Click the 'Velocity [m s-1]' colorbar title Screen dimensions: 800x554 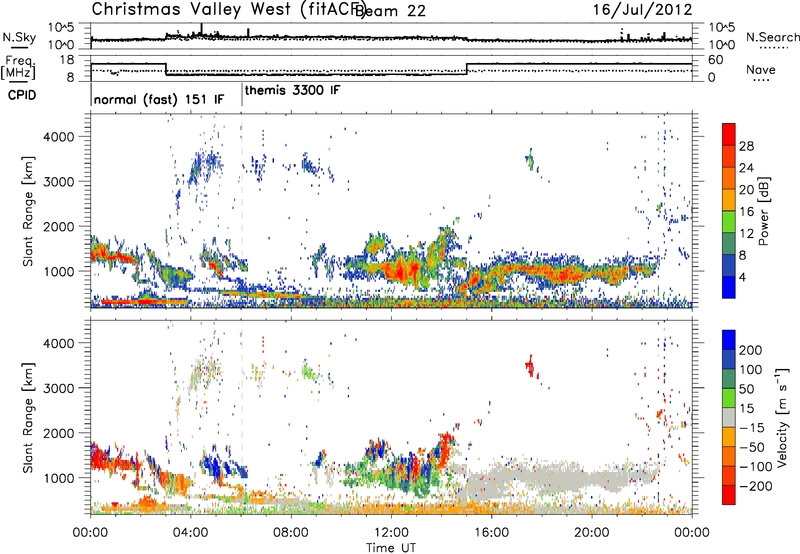783,417
